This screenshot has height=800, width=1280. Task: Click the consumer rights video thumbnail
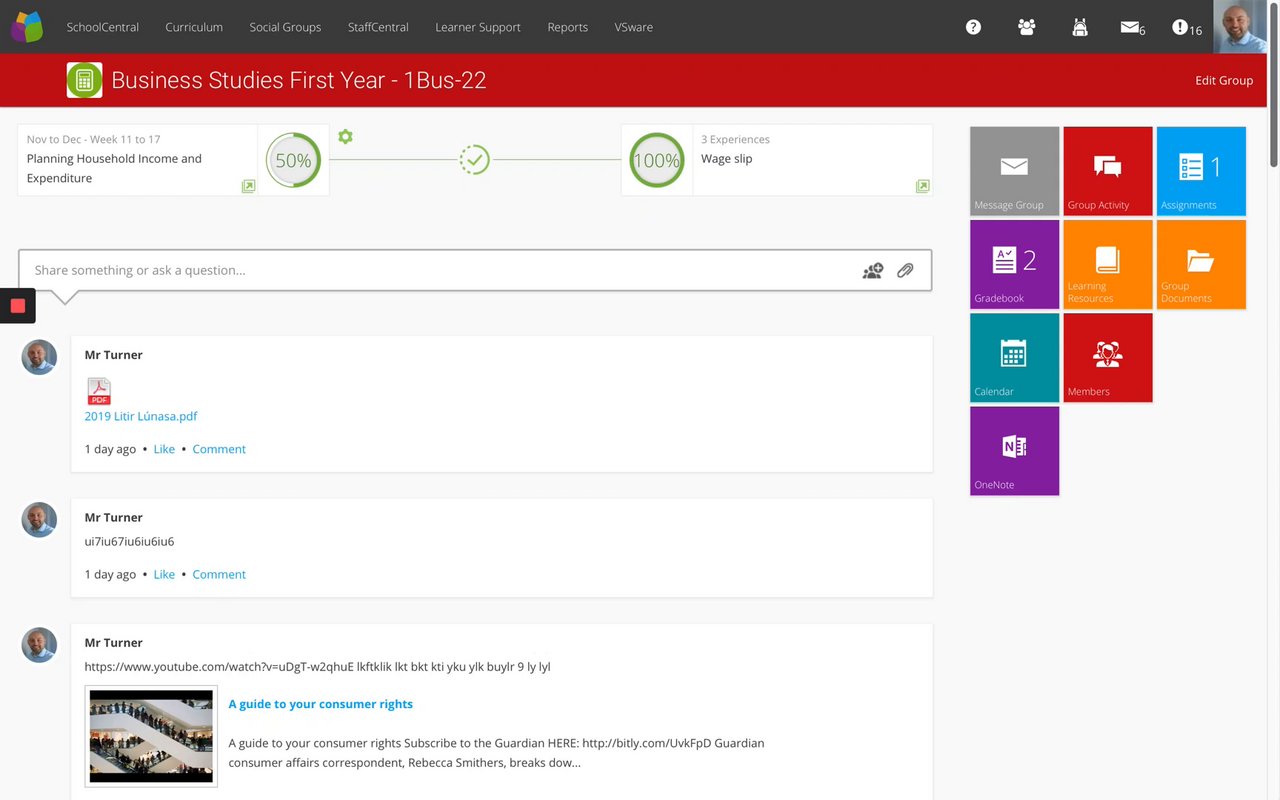coord(151,736)
